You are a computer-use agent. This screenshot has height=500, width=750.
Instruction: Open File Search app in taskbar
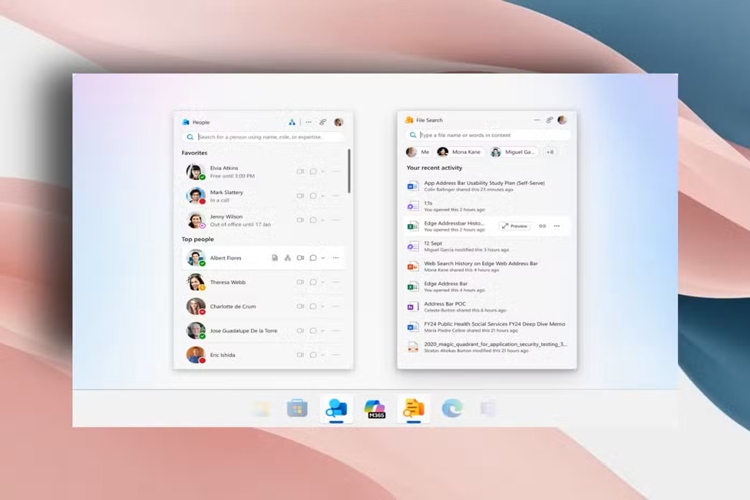(414, 409)
